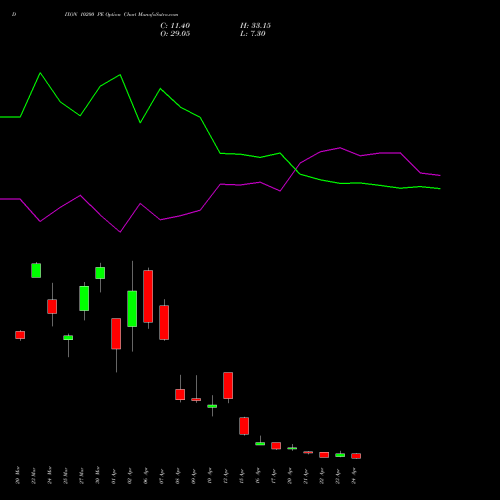The width and height of the screenshot is (500, 500).
Task: Click the tall red candlestick above 06 Apr
Action: 148,296
